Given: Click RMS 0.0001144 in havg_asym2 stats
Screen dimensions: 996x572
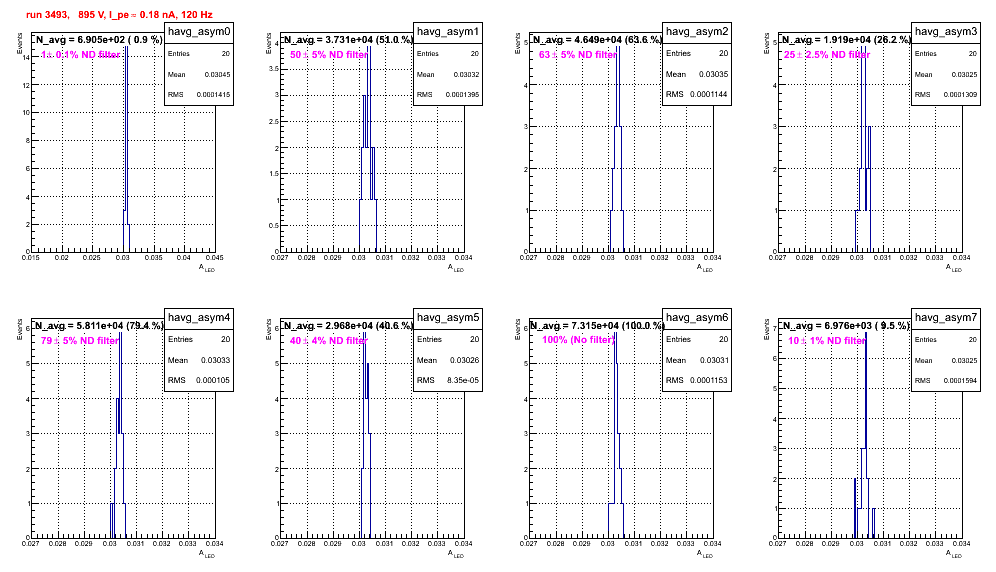Looking at the screenshot, I should [697, 94].
